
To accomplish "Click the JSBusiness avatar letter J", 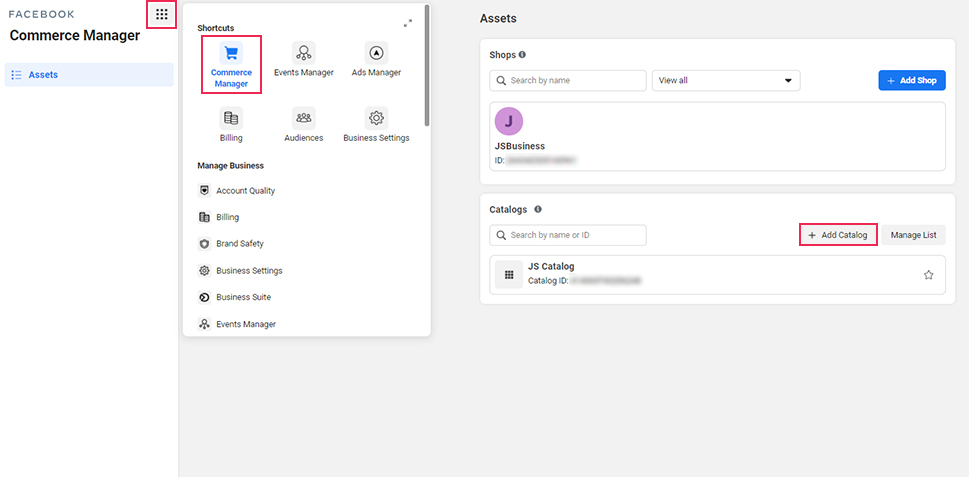I will tap(509, 121).
